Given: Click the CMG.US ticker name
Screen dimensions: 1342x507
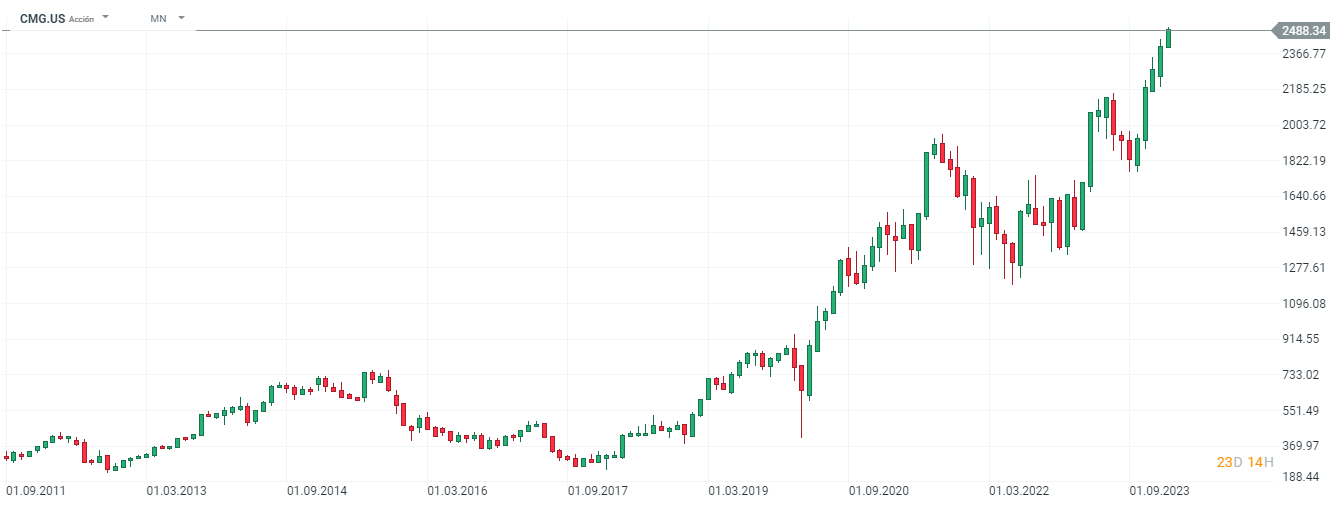Looking at the screenshot, I should [x=41, y=19].
